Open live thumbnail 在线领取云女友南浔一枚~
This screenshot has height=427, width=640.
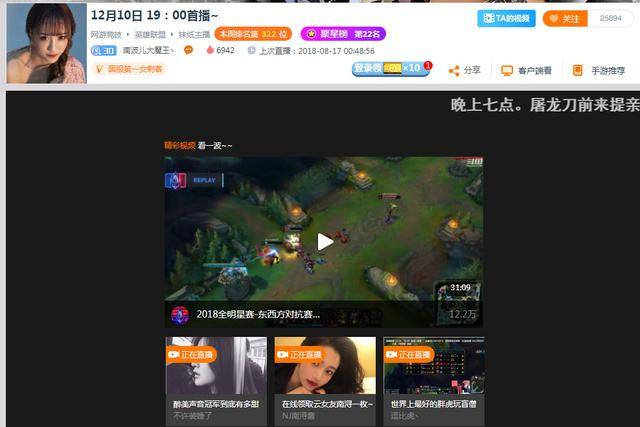pos(325,365)
